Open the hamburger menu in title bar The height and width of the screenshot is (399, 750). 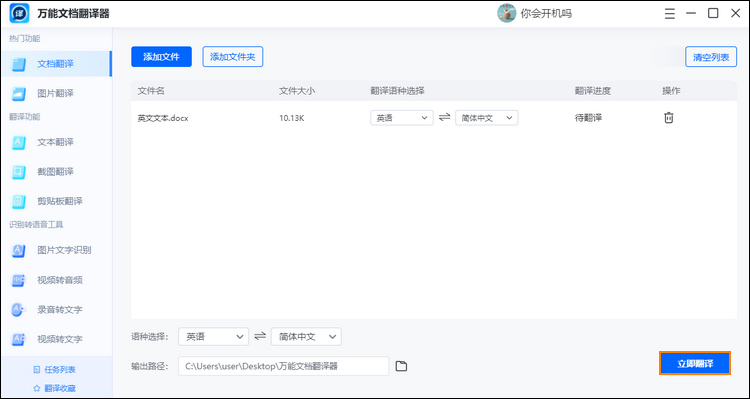click(x=670, y=13)
